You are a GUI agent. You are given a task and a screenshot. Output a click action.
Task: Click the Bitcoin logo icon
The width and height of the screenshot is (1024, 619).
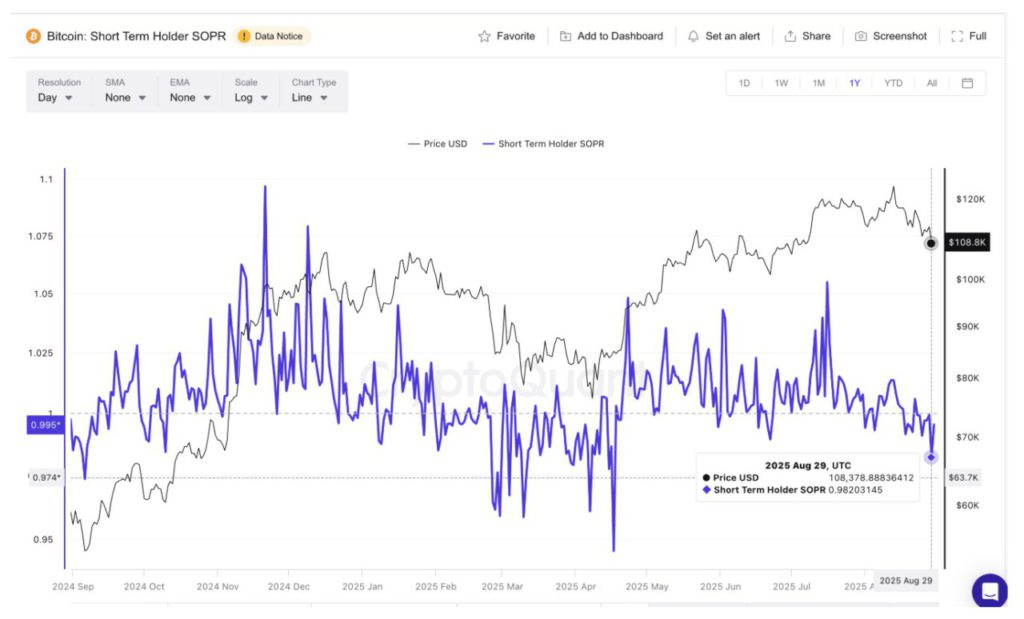33,36
